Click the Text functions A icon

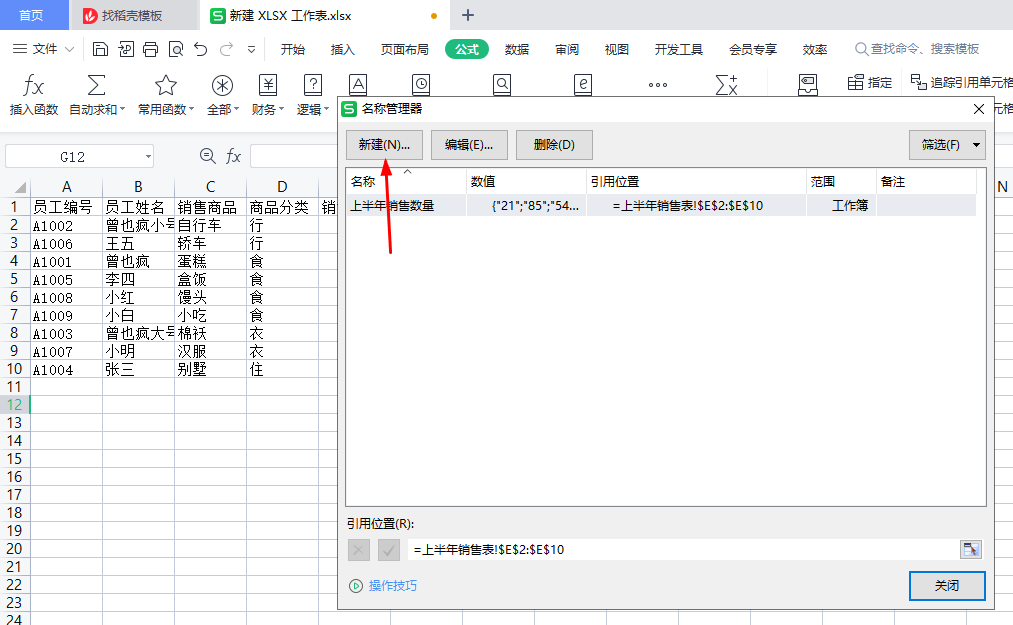click(358, 85)
